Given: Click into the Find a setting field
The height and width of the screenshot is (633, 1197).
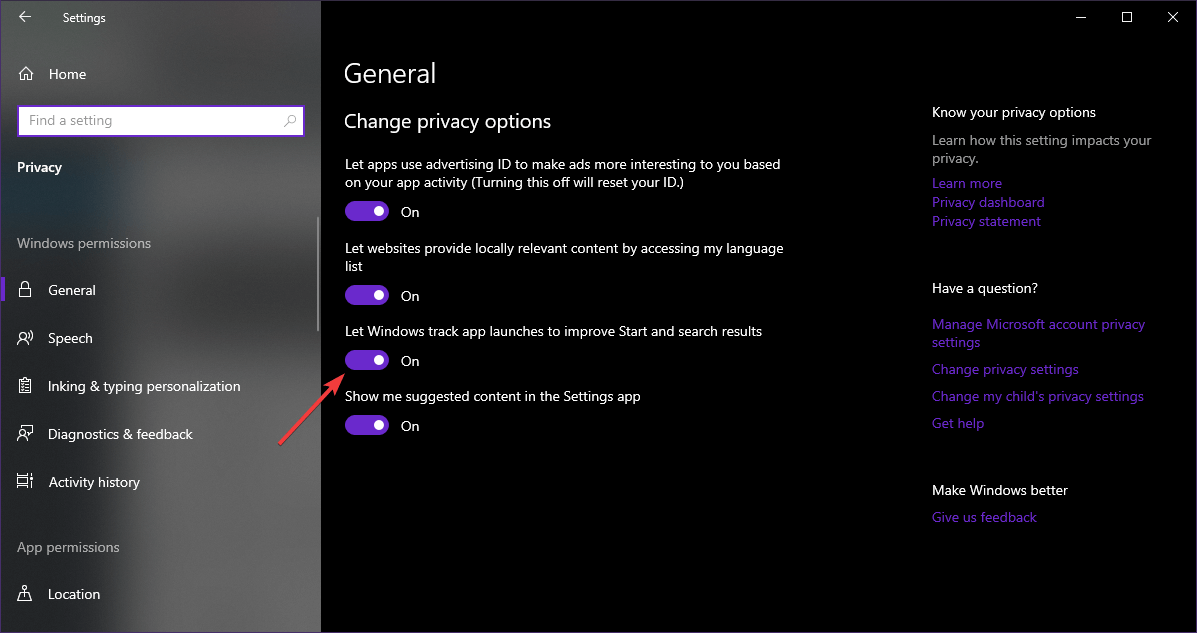Looking at the screenshot, I should click(160, 121).
